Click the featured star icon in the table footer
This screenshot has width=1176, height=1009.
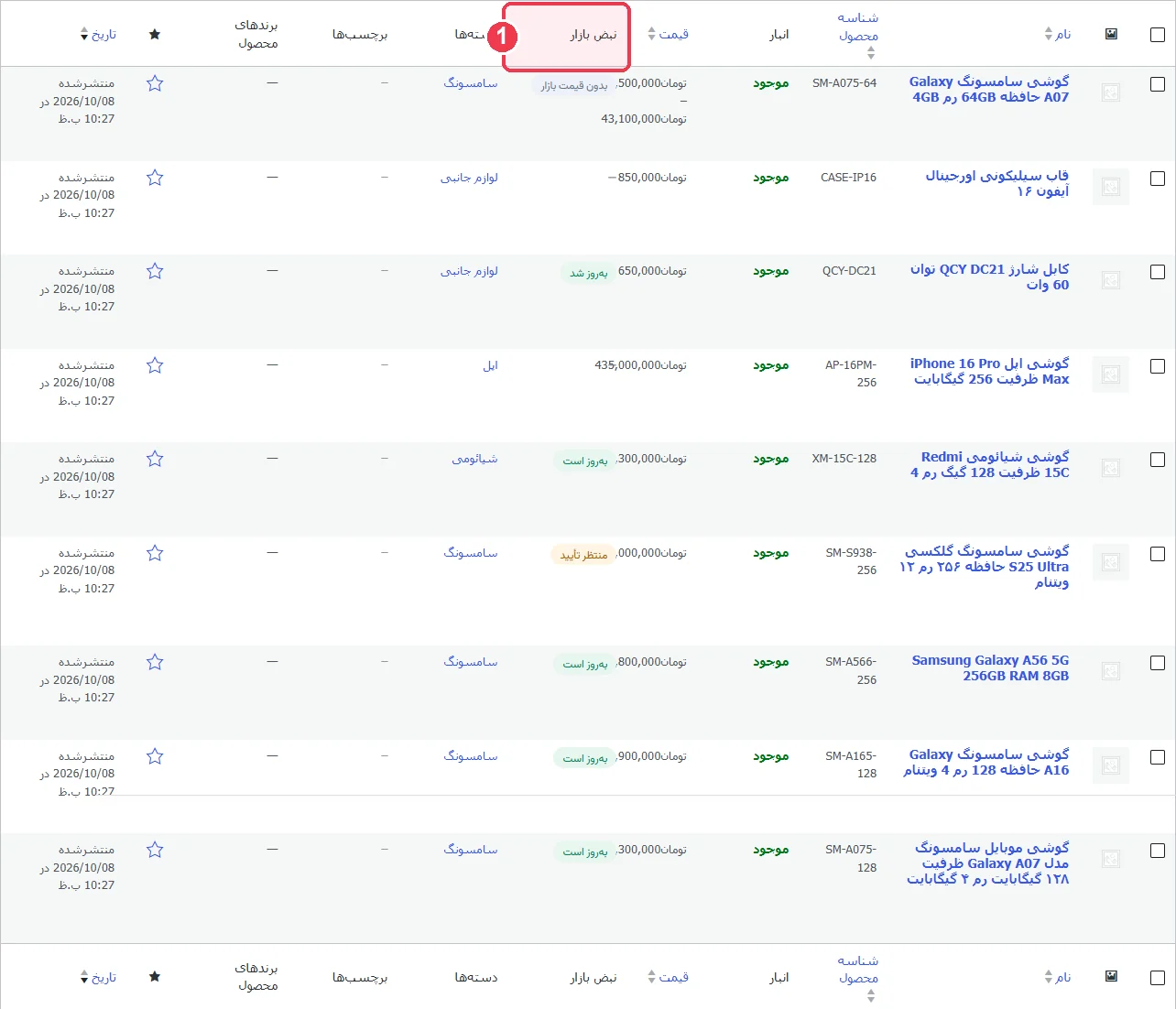[x=155, y=977]
